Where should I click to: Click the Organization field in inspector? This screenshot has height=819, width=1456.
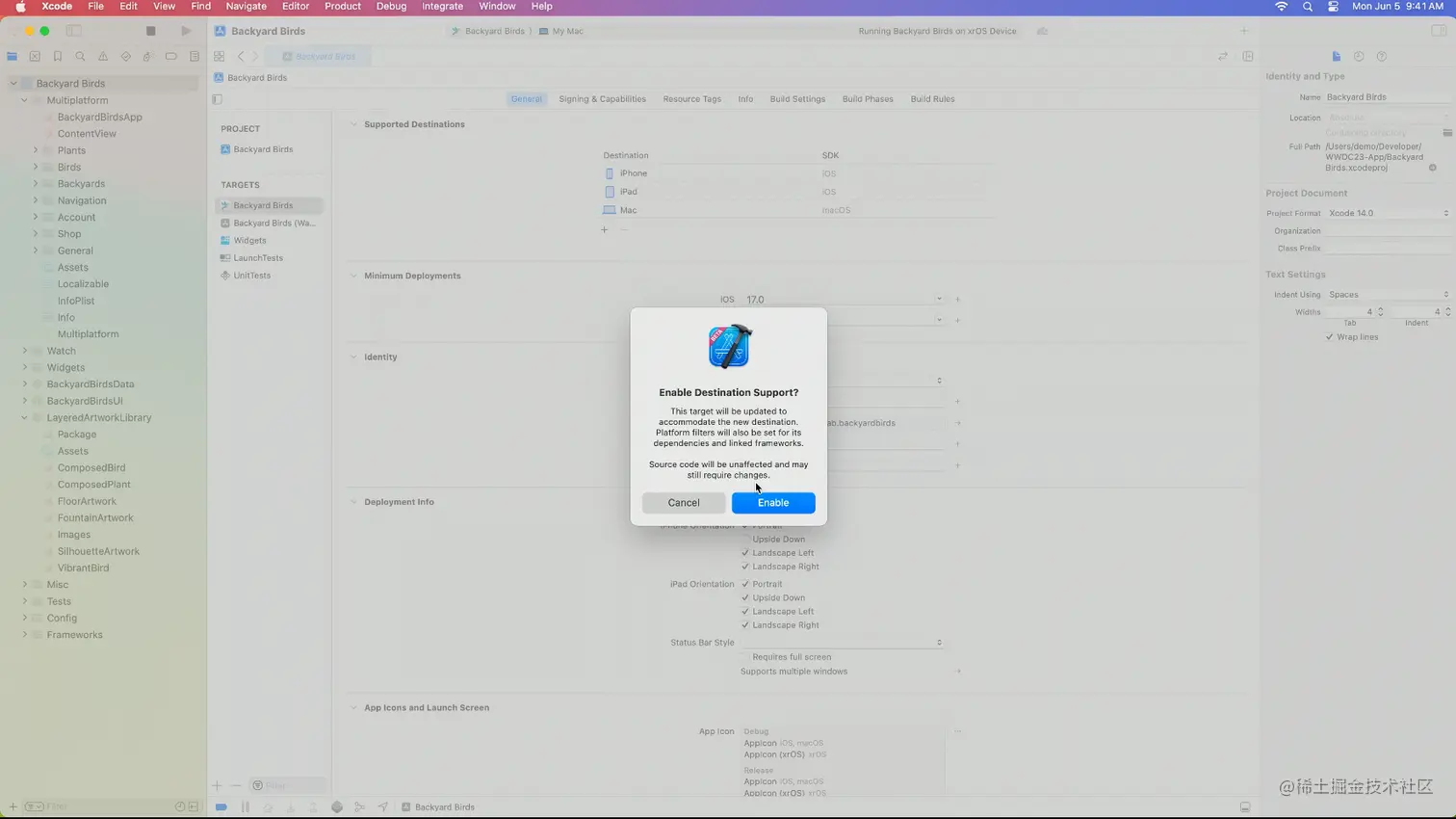tap(1388, 231)
